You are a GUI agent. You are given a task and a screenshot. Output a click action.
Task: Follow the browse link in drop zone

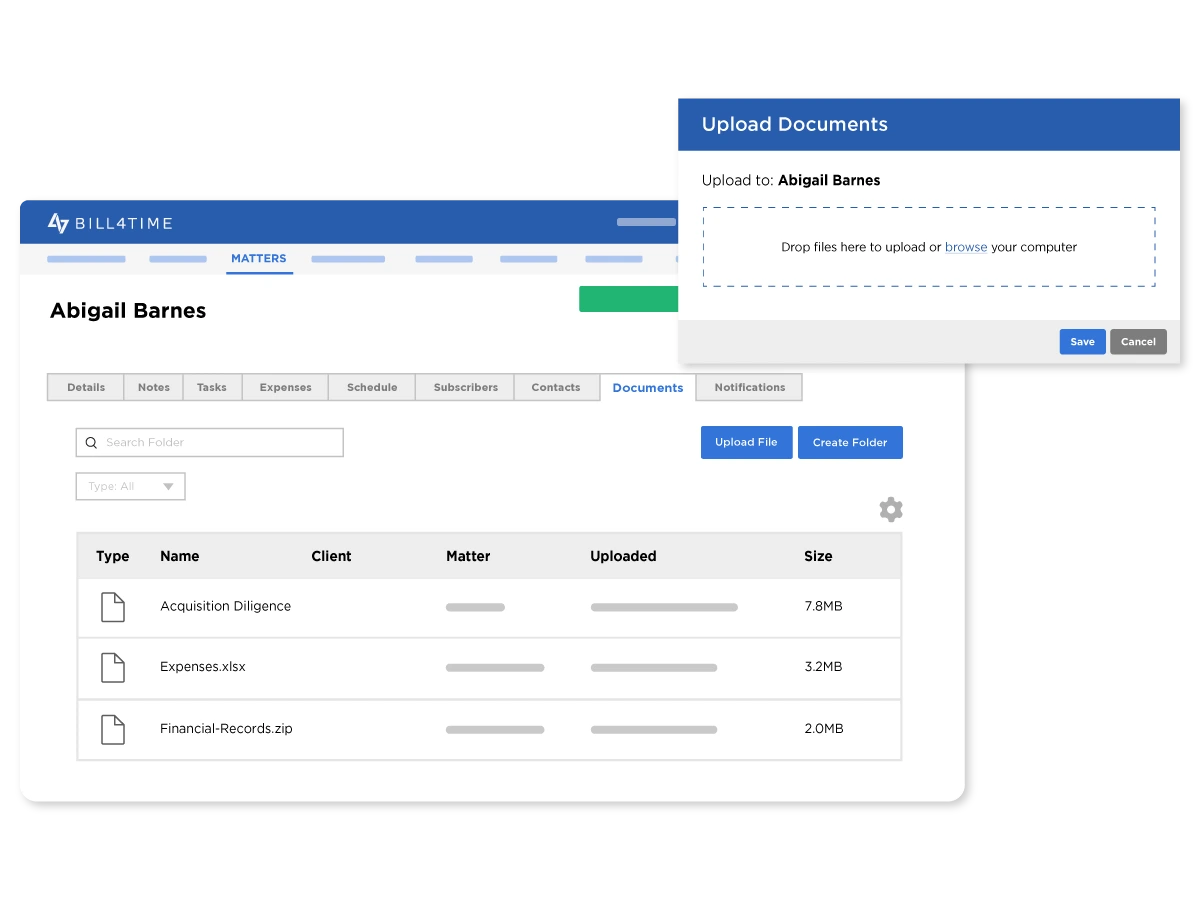tap(965, 248)
